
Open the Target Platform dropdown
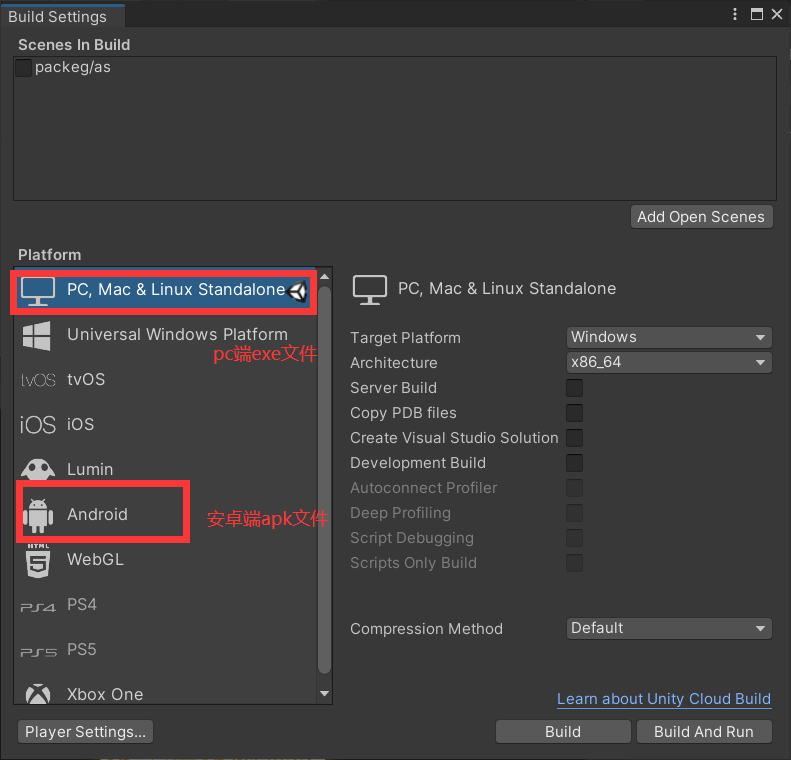[669, 337]
